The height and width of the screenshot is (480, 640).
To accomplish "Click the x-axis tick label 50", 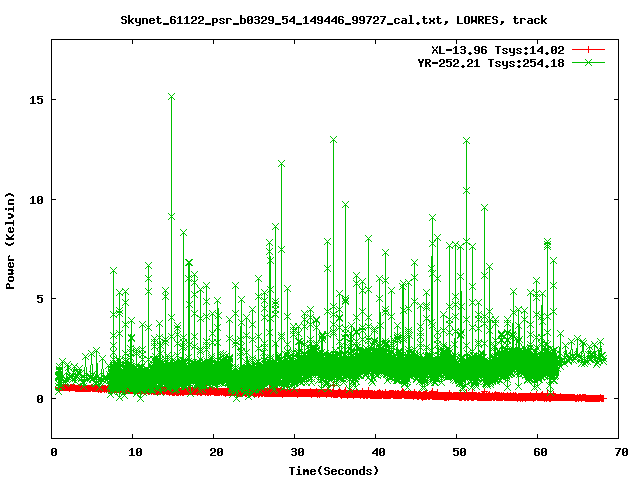I will 459,452.
